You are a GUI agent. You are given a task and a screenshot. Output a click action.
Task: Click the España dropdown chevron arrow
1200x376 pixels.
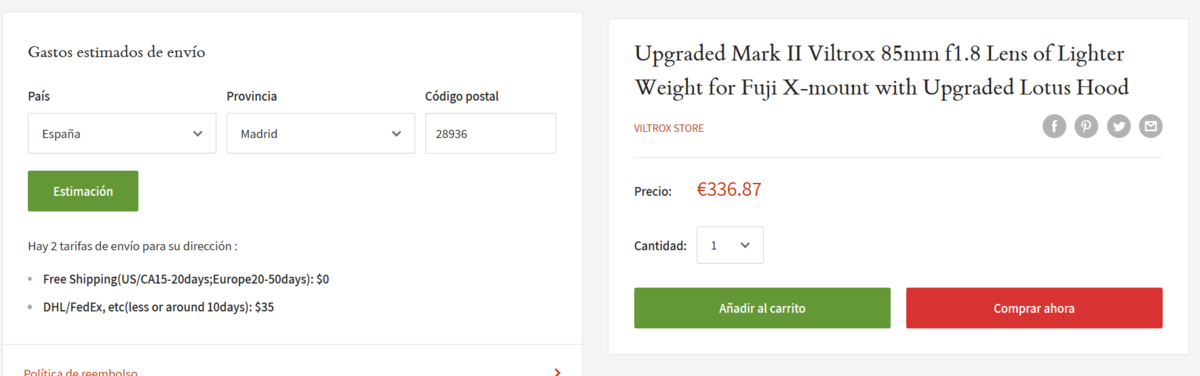(197, 133)
